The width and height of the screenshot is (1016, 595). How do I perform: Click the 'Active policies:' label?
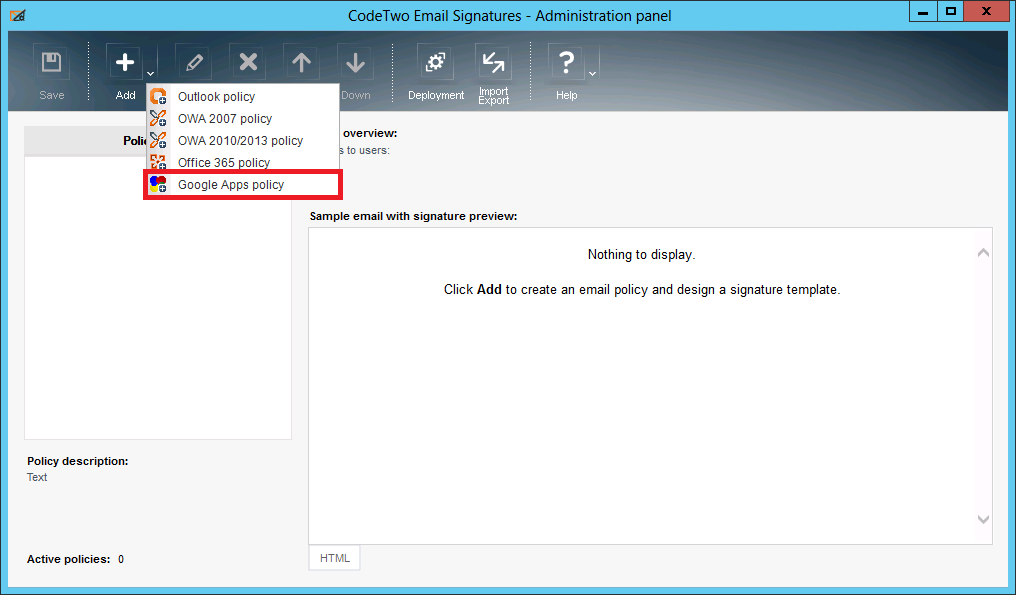(69, 559)
